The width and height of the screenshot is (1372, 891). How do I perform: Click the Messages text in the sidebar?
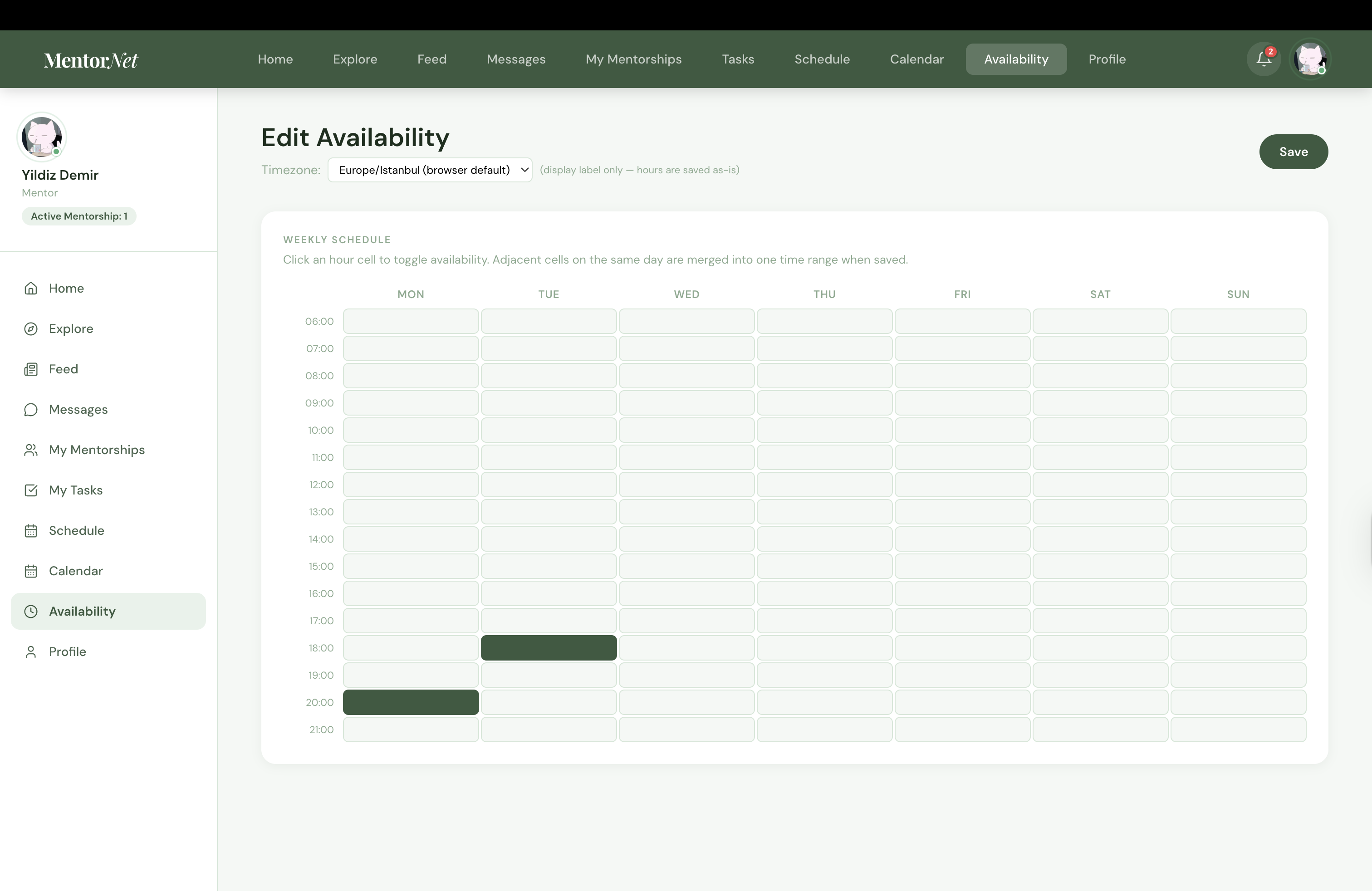(x=78, y=409)
